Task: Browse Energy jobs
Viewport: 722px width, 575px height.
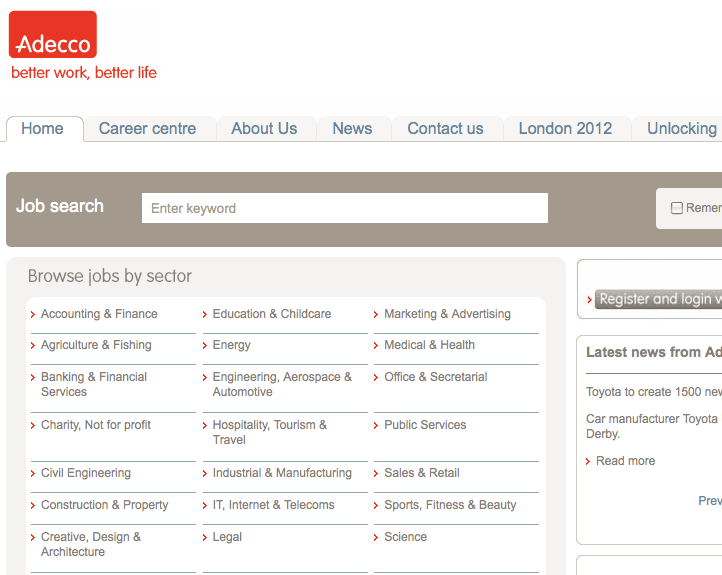Action: 232,345
